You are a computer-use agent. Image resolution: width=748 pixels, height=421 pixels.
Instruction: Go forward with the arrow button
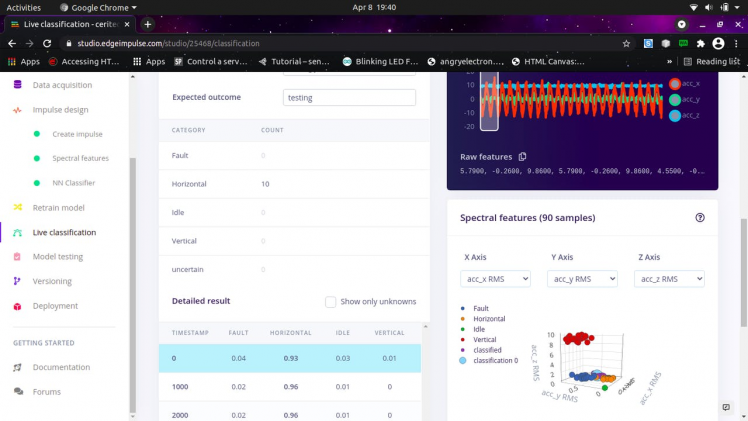pyautogui.click(x=29, y=43)
